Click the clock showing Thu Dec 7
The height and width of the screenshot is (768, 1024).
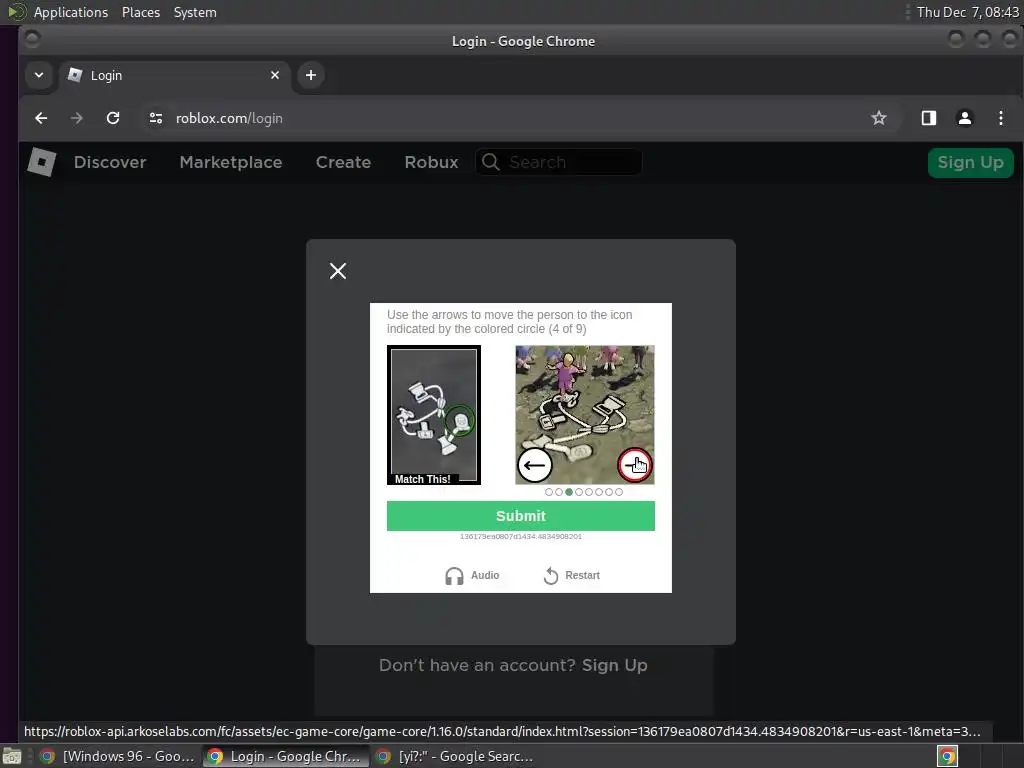click(968, 12)
